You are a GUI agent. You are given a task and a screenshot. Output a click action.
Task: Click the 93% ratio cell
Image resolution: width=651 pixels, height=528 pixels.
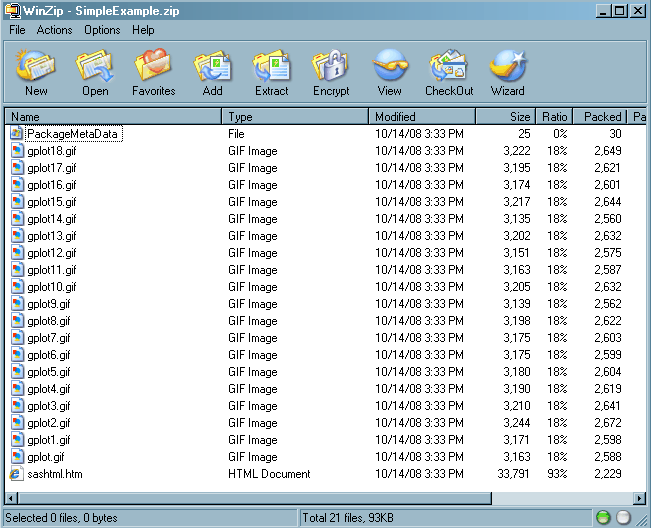[x=557, y=474]
